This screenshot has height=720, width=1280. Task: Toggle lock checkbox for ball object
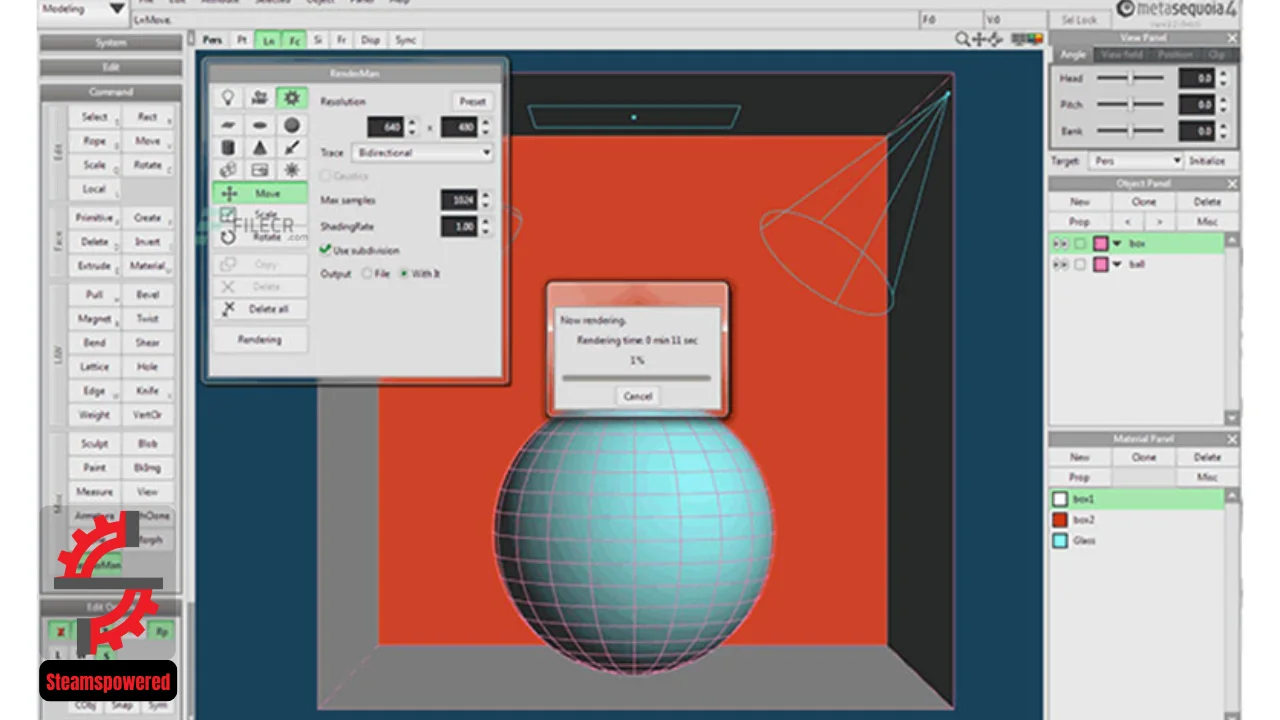tap(1080, 265)
